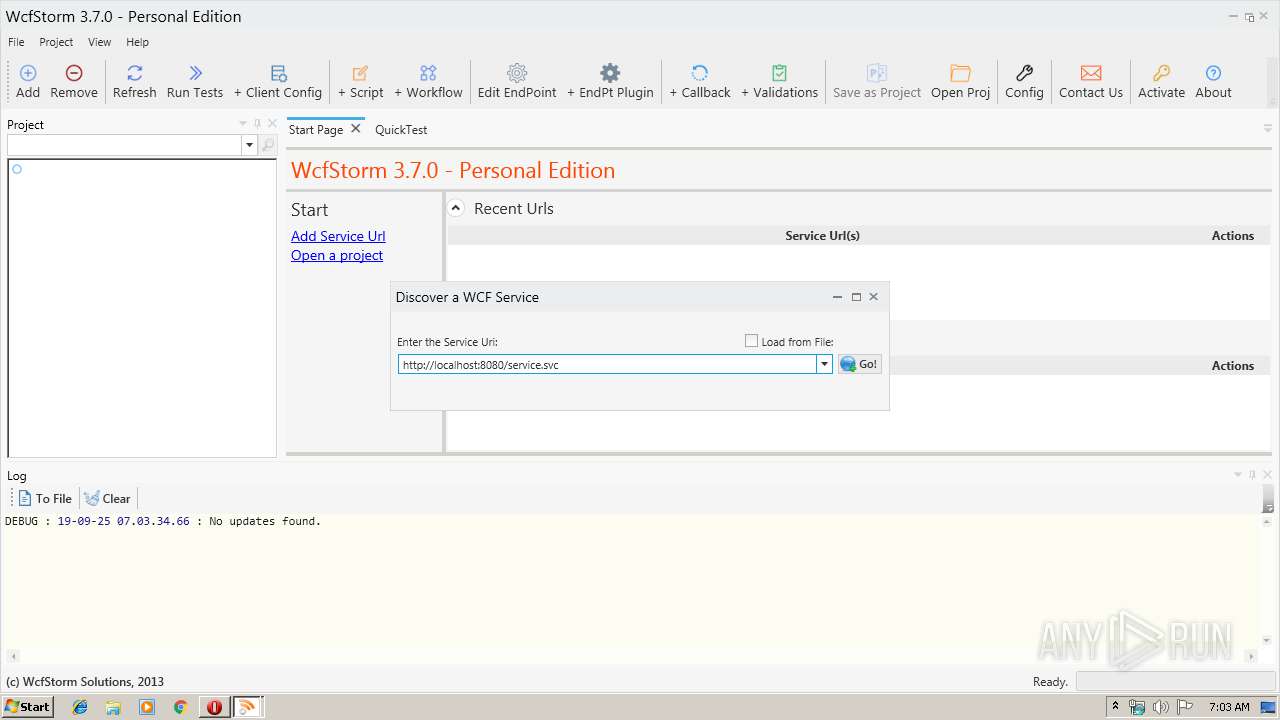Screen dimensions: 1280x720
Task: Open Opera from the taskbar
Action: coord(214,707)
